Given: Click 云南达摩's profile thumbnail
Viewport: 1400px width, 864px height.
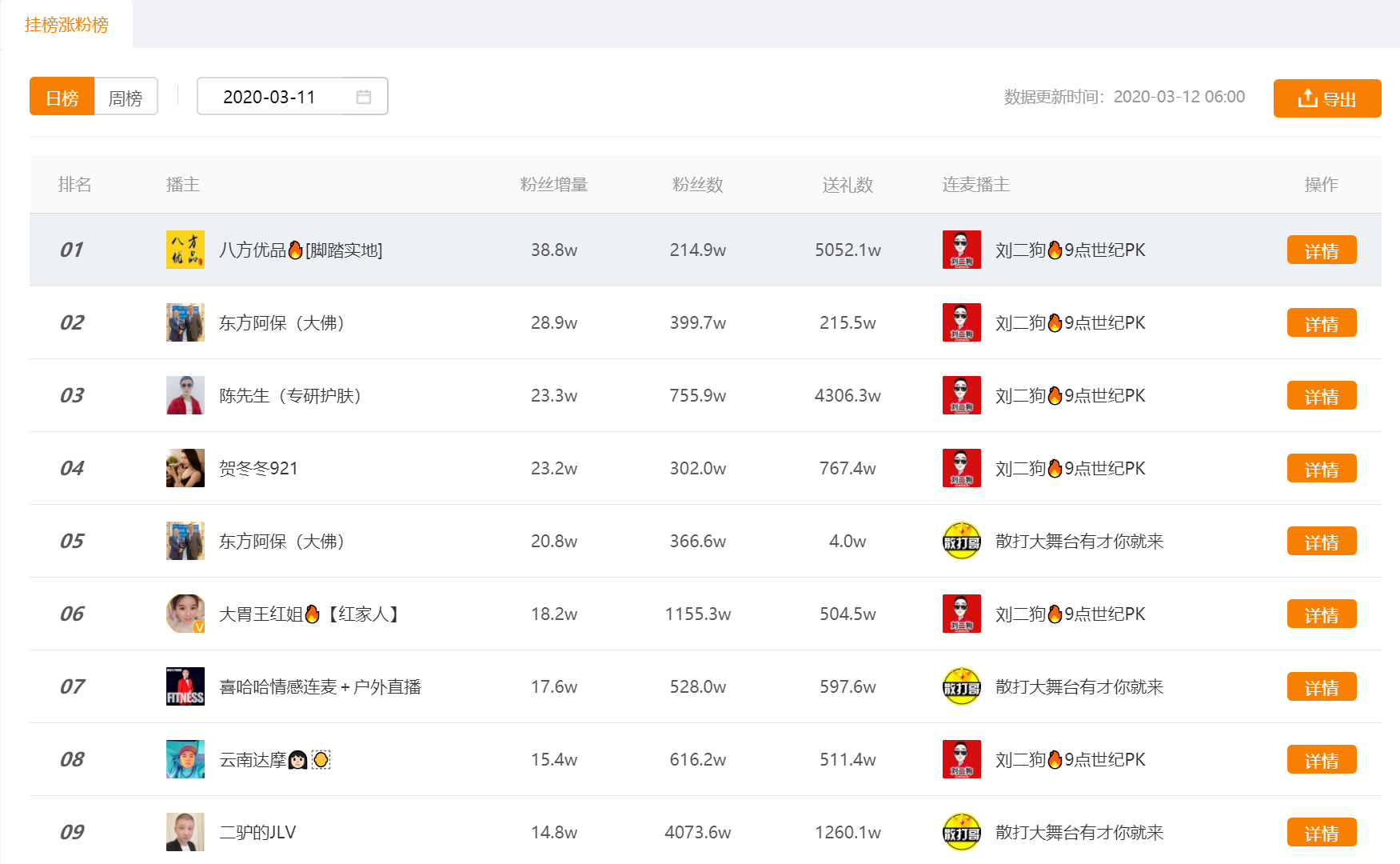Looking at the screenshot, I should click(185, 759).
